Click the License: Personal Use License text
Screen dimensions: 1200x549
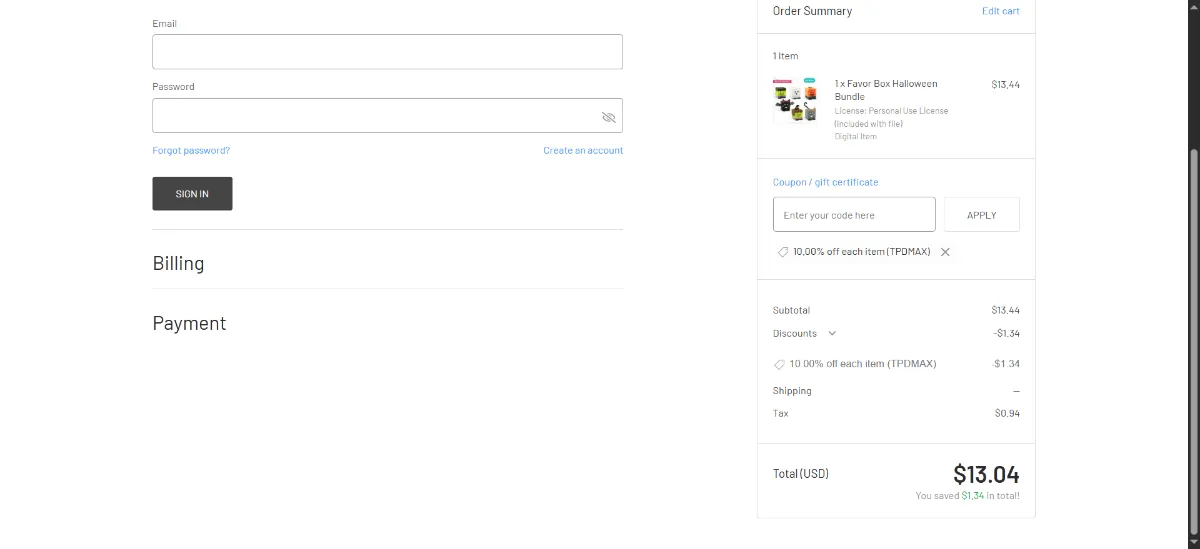(x=891, y=111)
